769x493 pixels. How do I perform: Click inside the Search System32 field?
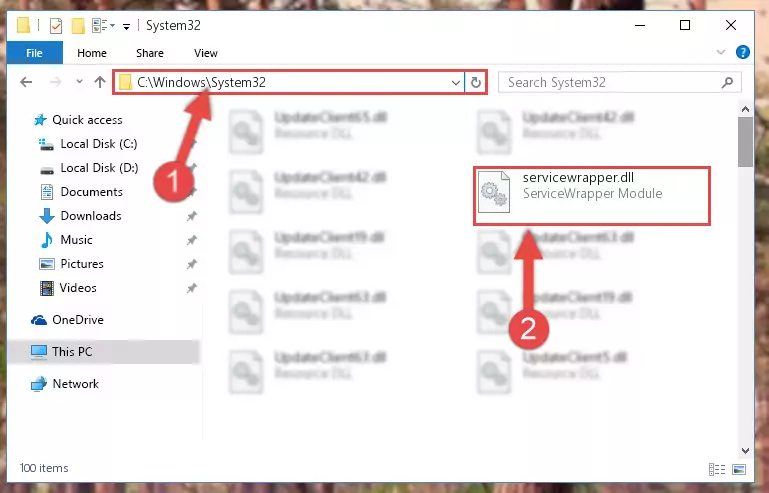(611, 82)
